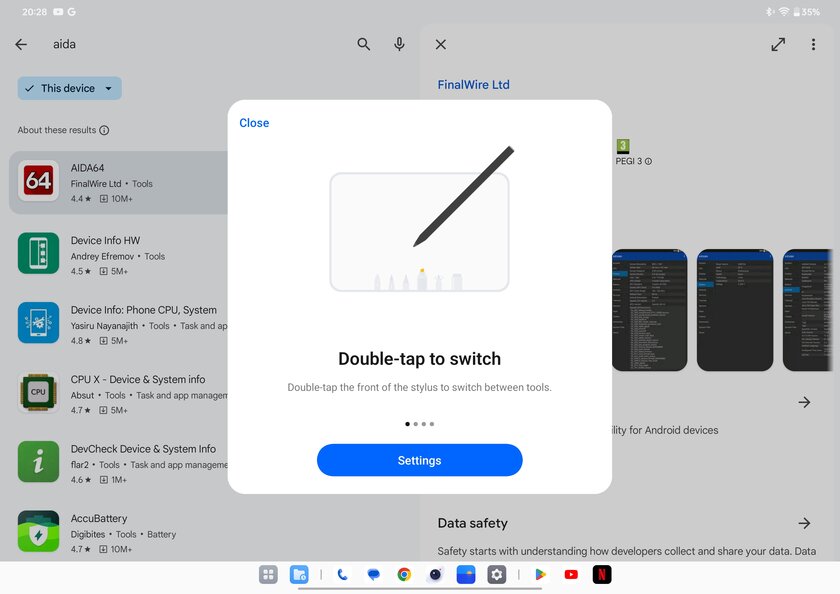Open the This device filter dropdown

click(x=70, y=88)
